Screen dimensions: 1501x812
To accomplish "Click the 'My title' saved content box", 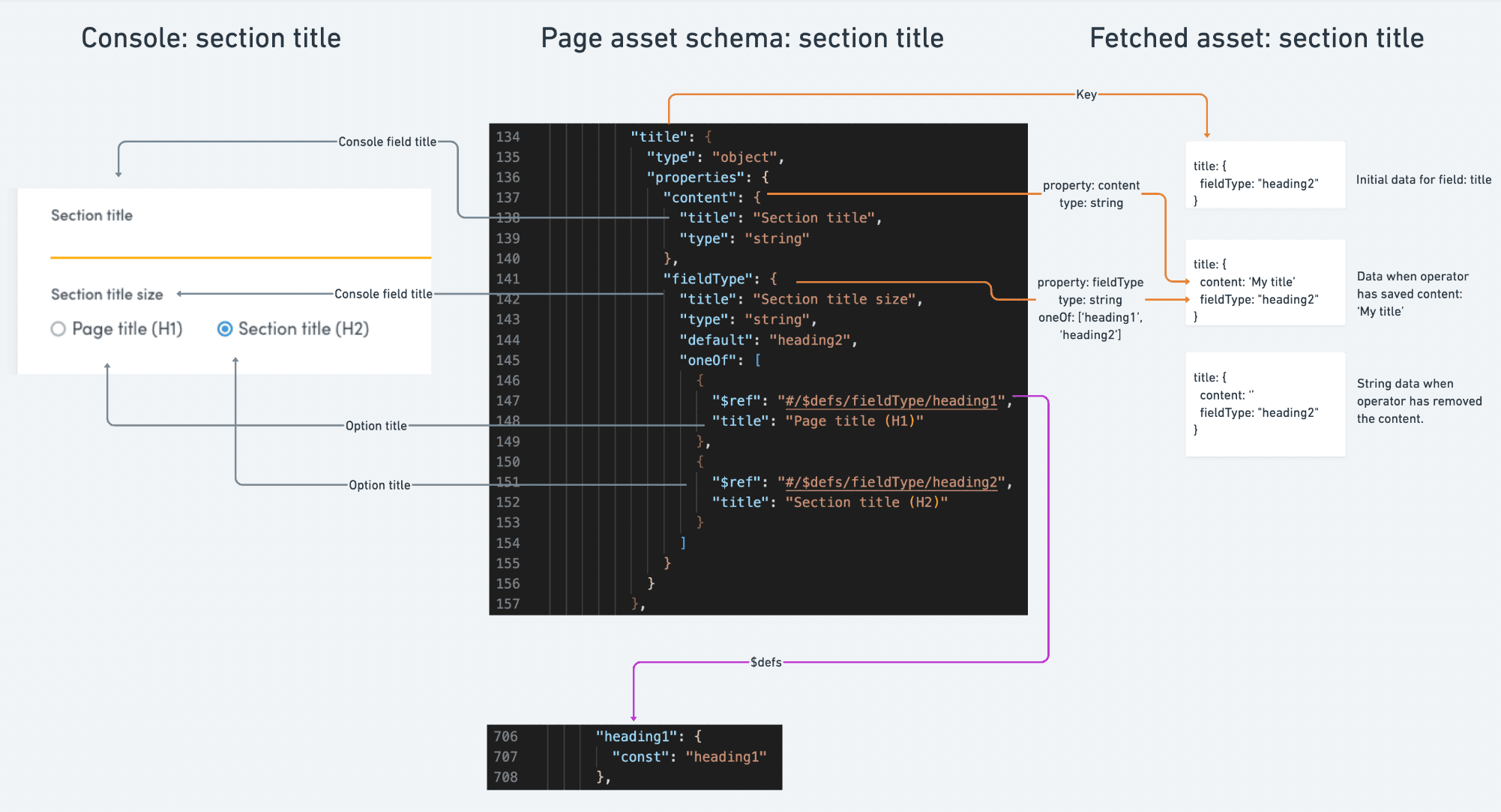I will click(x=1264, y=283).
